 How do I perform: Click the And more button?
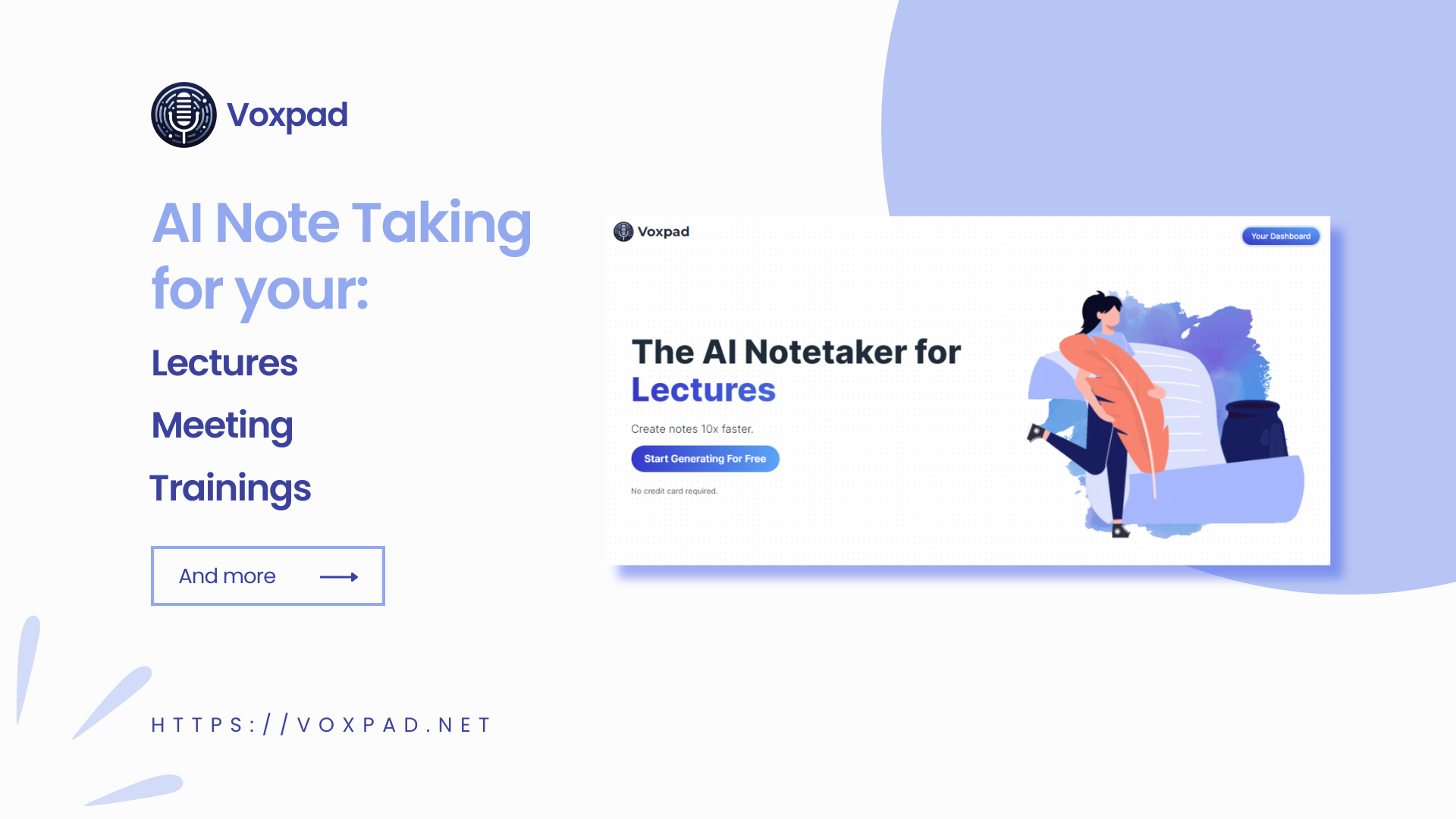(267, 576)
